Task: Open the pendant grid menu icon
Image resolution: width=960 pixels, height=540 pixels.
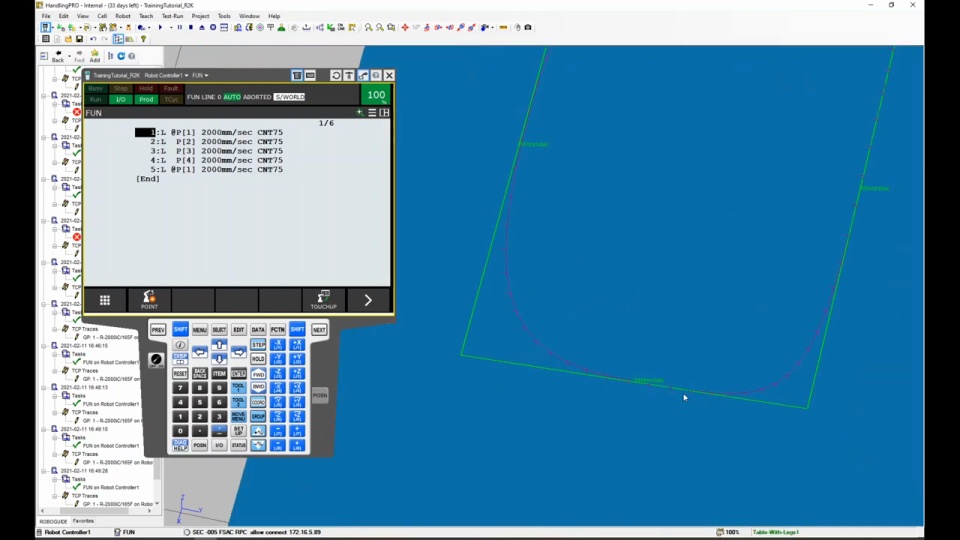Action: [104, 300]
